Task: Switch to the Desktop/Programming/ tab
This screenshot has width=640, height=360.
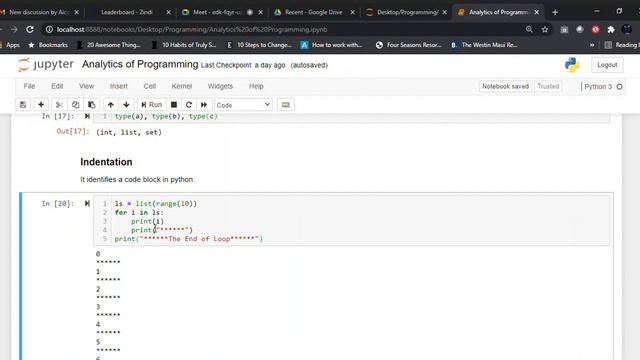Action: tap(407, 12)
